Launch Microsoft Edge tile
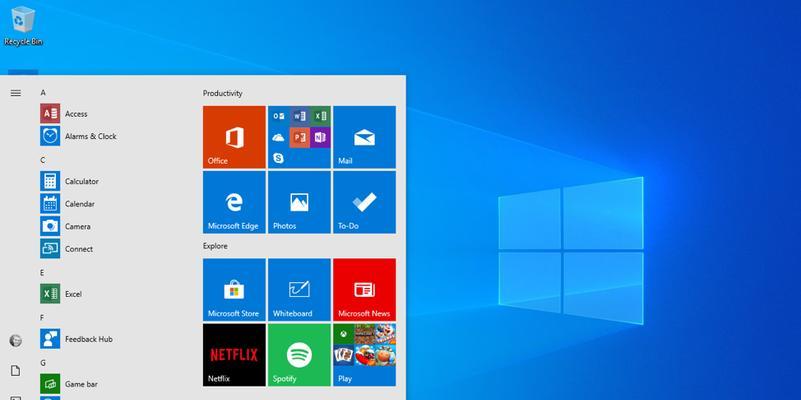 (x=234, y=202)
